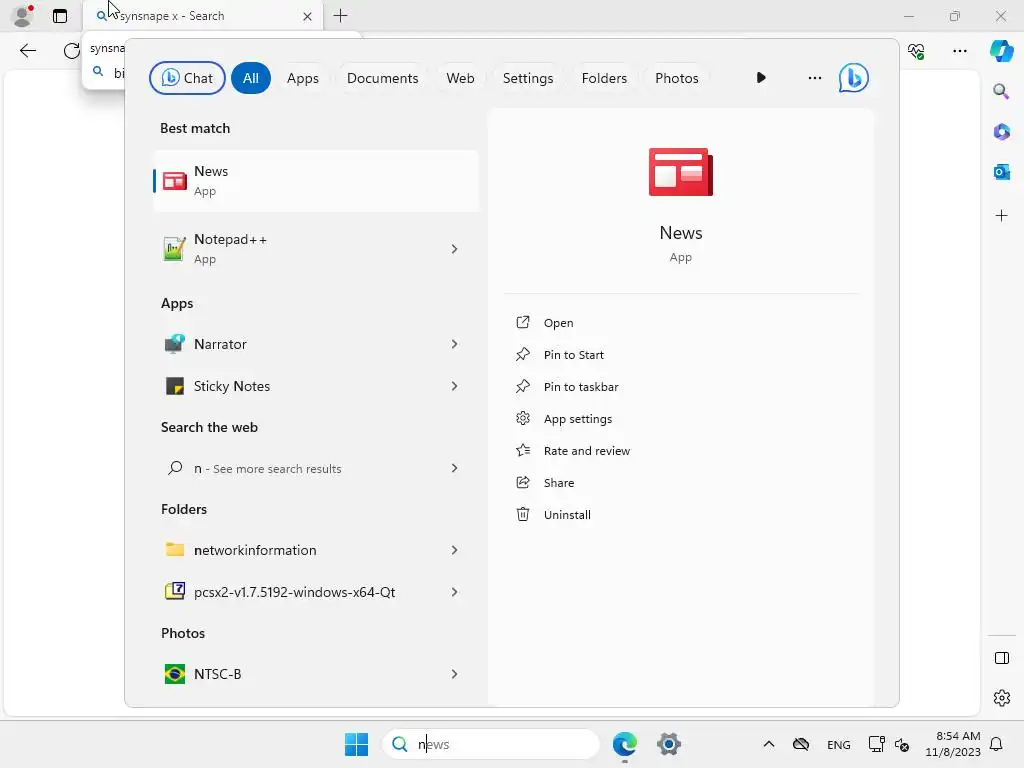Click the muted volume tray icon

click(x=902, y=744)
